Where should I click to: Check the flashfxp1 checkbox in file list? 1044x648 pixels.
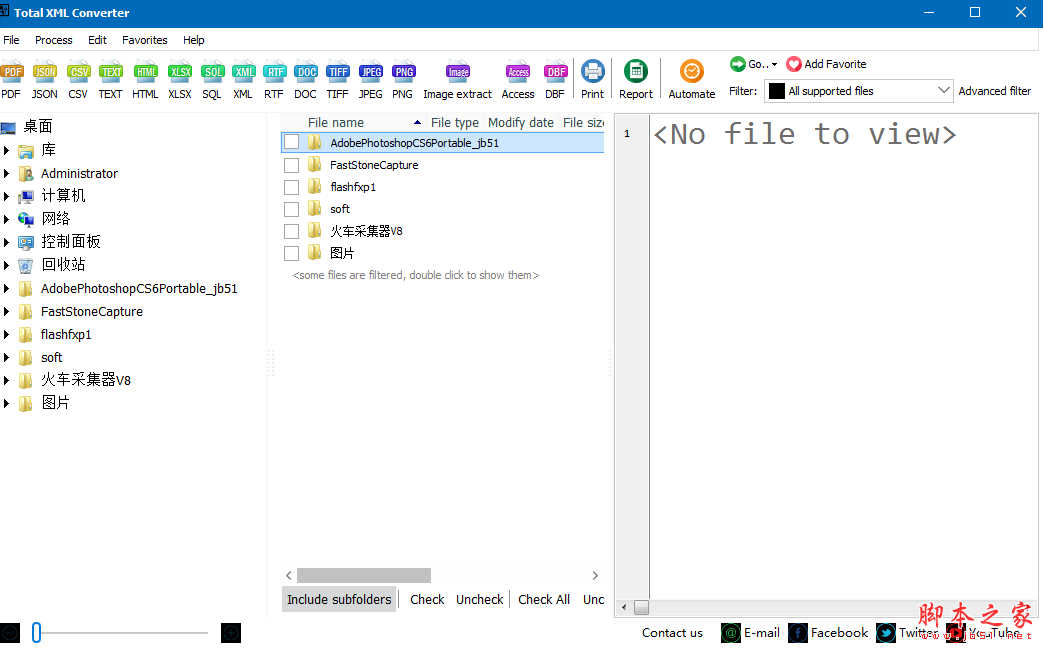pyautogui.click(x=292, y=187)
